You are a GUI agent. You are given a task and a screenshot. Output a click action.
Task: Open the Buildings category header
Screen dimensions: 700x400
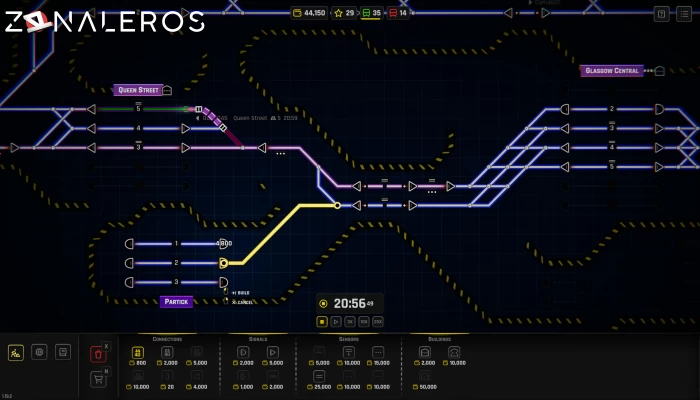439,339
